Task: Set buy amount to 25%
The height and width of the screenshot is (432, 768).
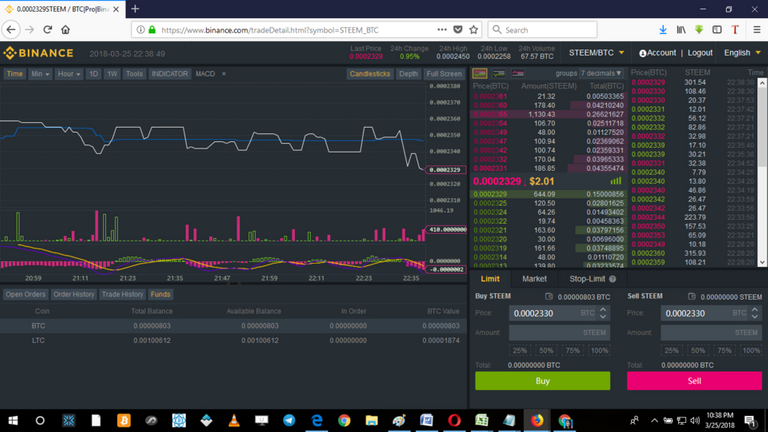Action: pos(519,351)
